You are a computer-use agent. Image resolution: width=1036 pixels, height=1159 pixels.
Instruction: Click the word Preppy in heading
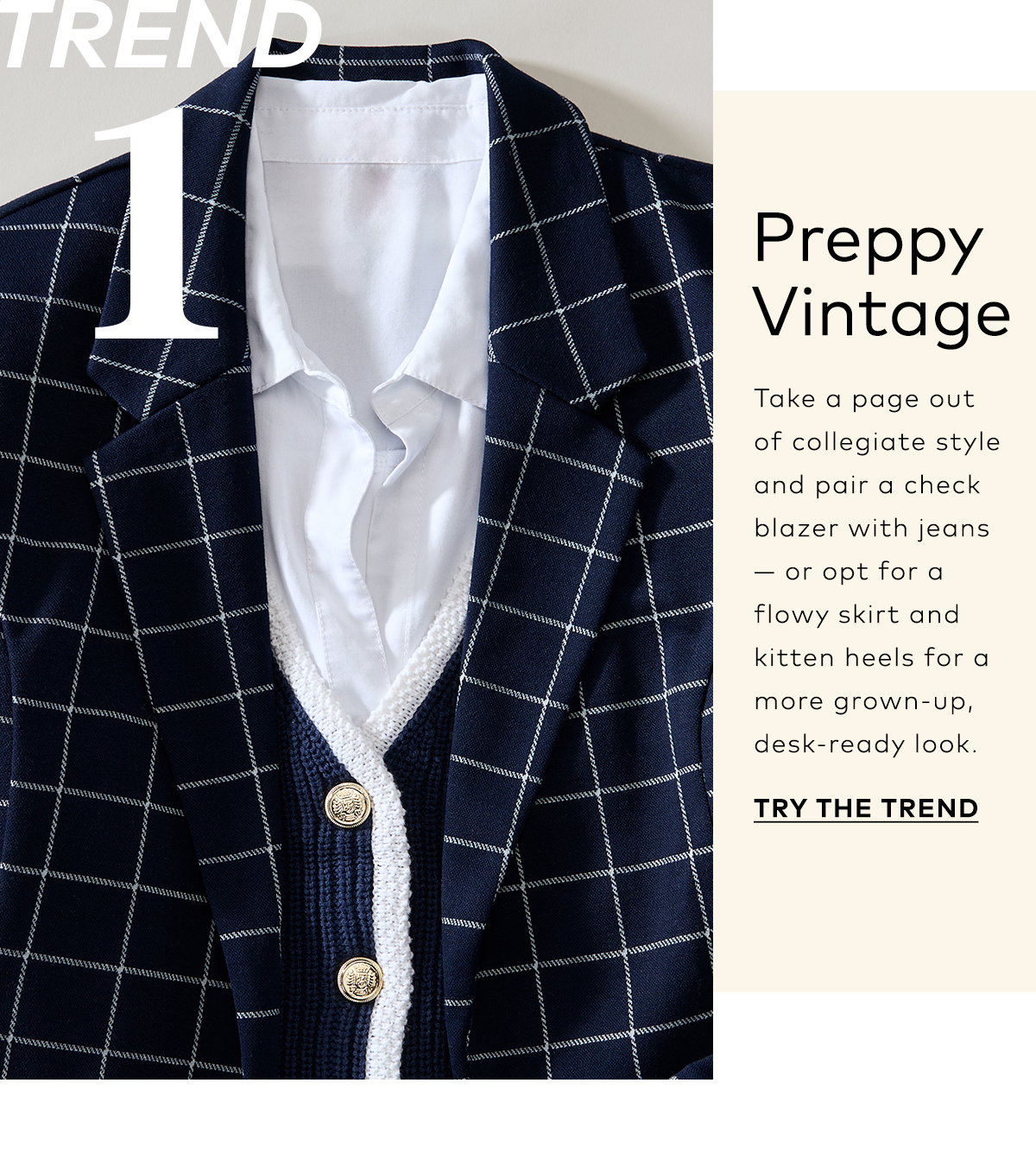tap(869, 240)
